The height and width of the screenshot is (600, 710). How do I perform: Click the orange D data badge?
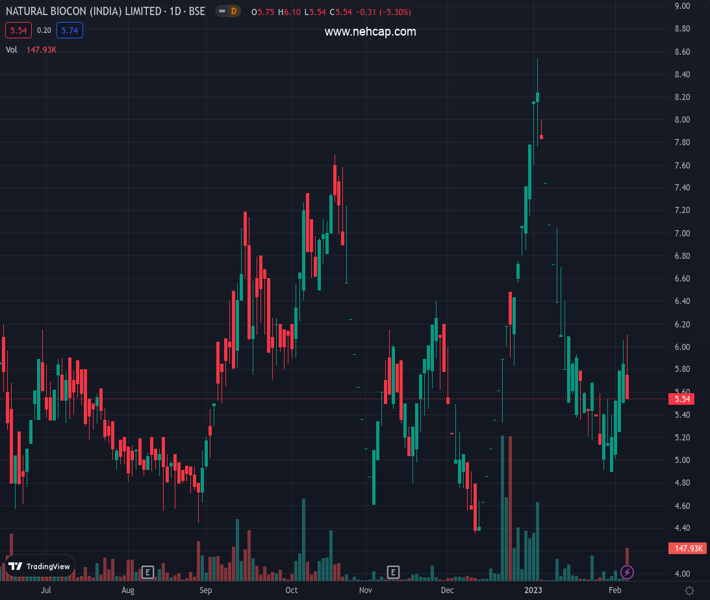(x=234, y=11)
